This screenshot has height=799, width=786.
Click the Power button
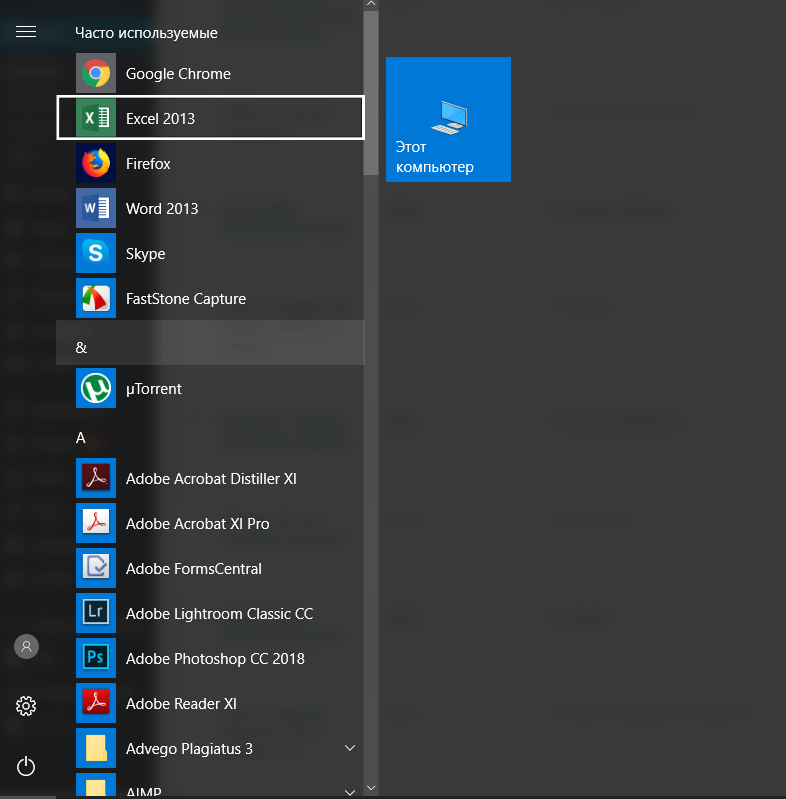pyautogui.click(x=26, y=767)
